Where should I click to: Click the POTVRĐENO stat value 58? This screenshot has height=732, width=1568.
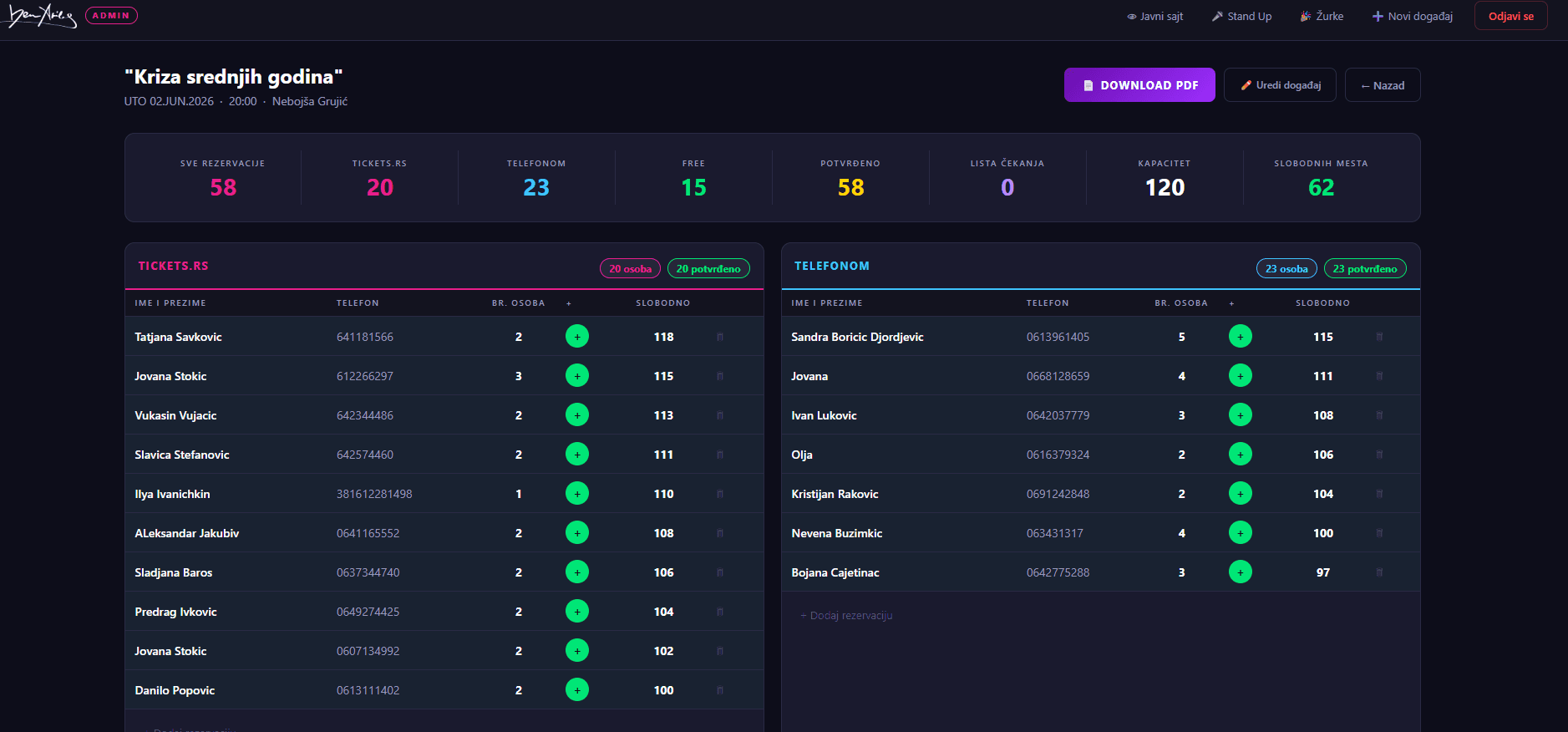[850, 187]
